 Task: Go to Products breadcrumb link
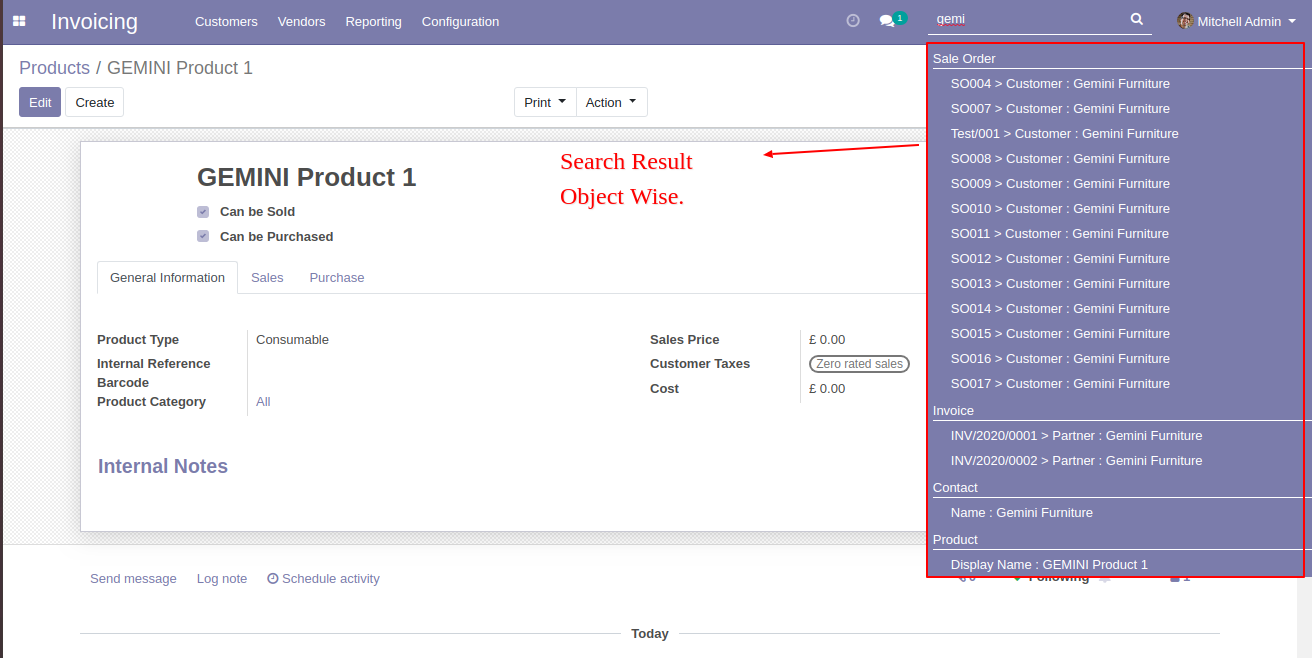tap(54, 68)
